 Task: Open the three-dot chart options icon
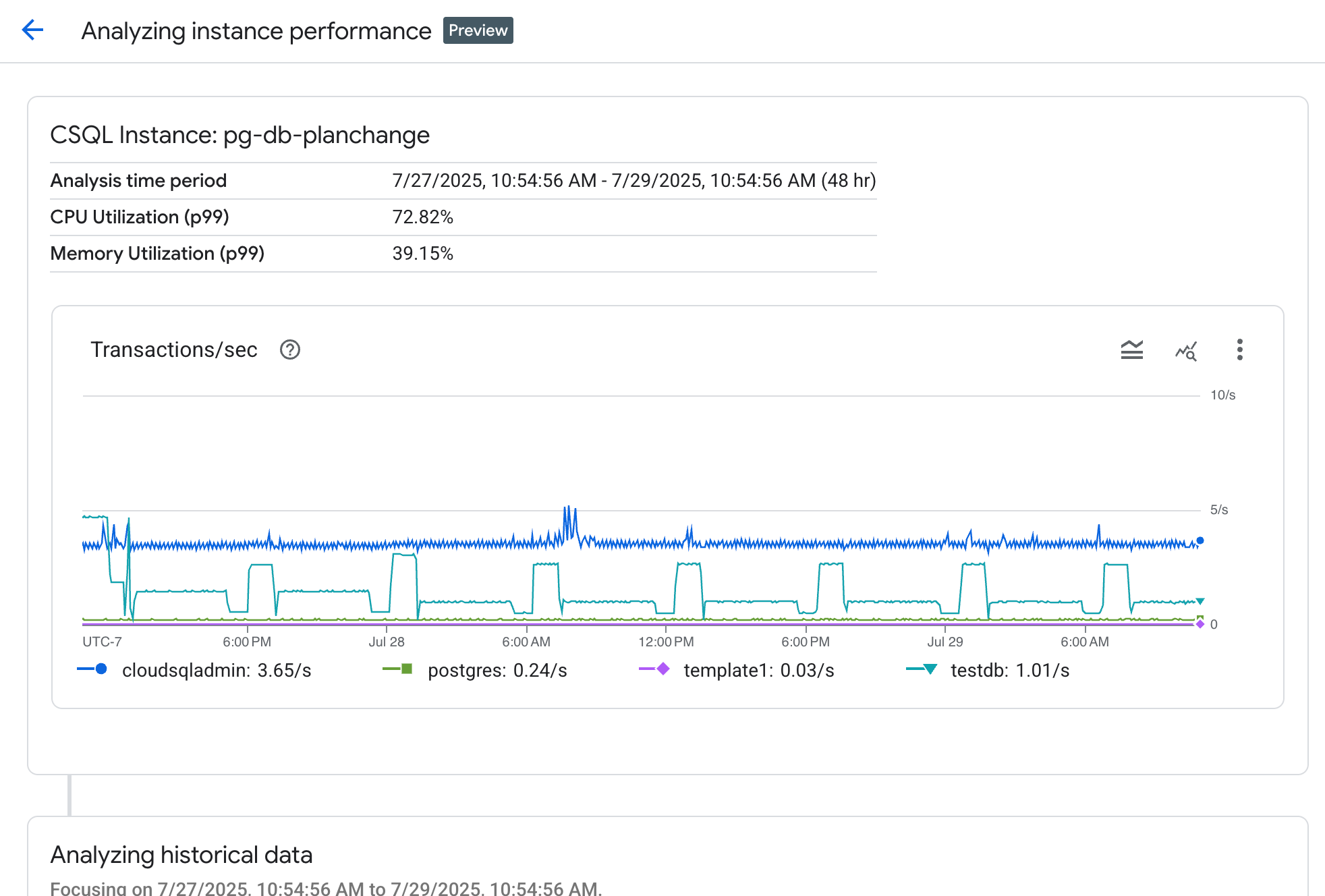pyautogui.click(x=1240, y=350)
